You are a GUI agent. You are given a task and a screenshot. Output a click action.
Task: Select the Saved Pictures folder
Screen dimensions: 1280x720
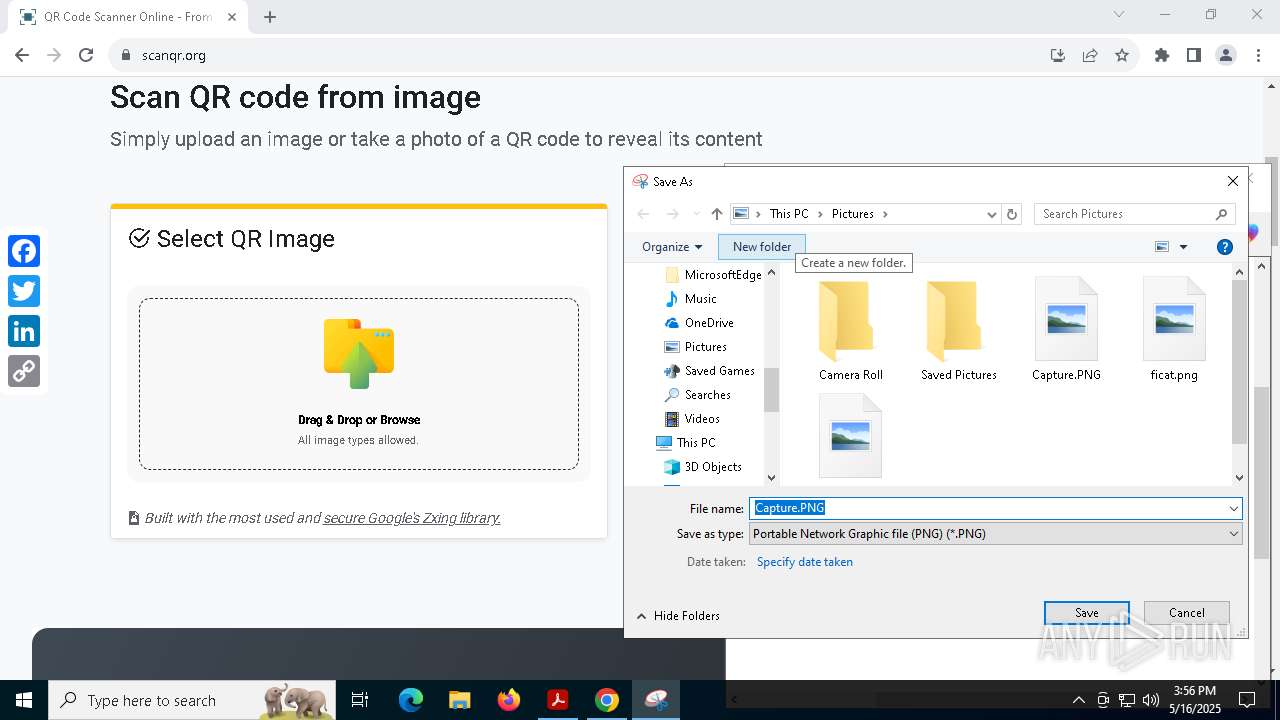click(x=959, y=331)
